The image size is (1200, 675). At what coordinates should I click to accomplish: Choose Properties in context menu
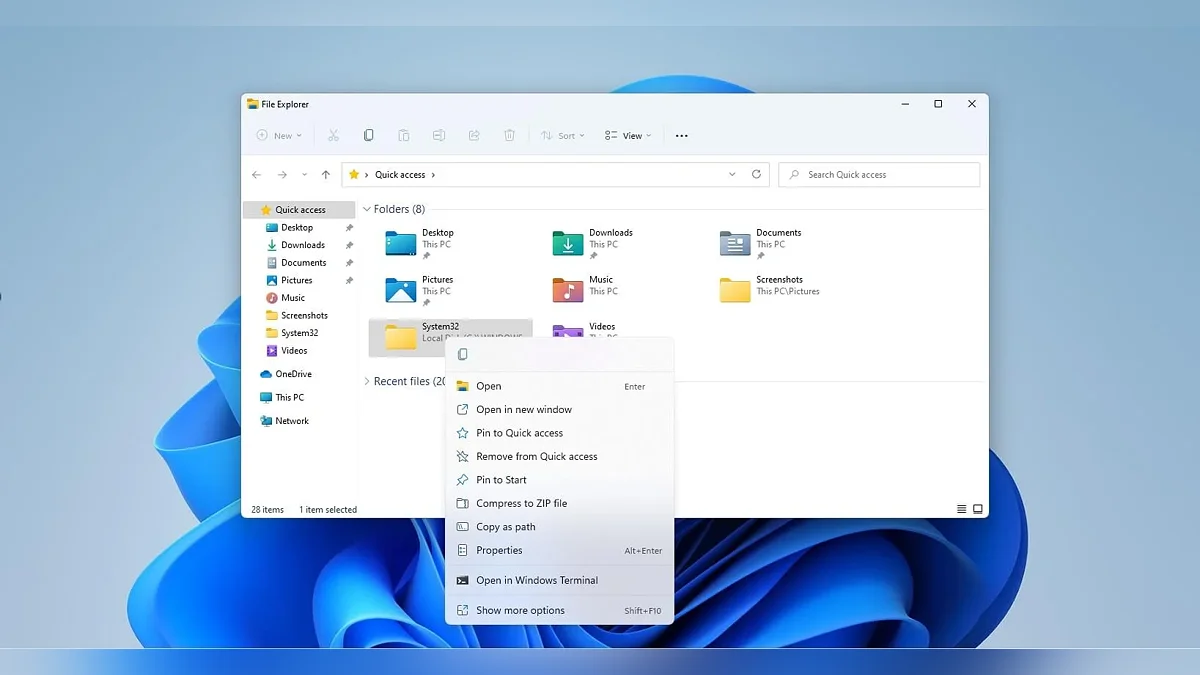(x=560, y=550)
